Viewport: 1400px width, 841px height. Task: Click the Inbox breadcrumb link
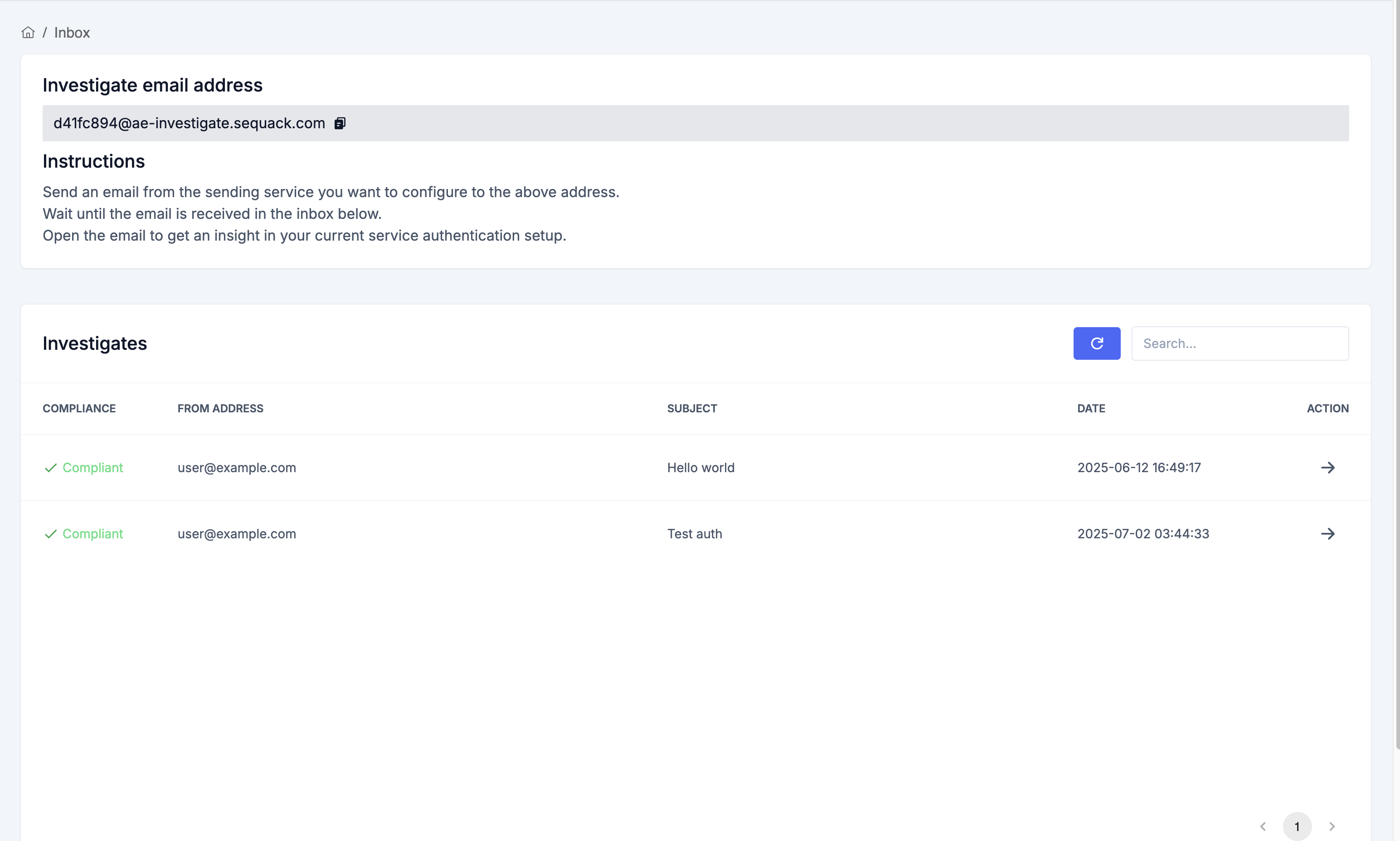click(72, 33)
